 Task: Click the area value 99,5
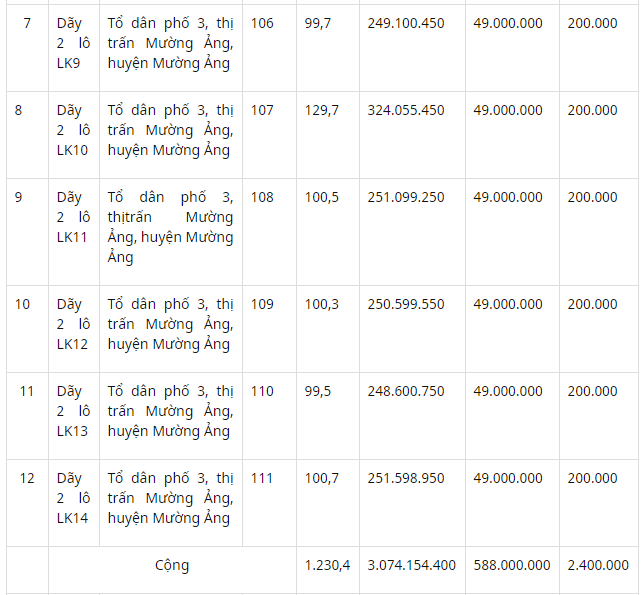pos(317,391)
